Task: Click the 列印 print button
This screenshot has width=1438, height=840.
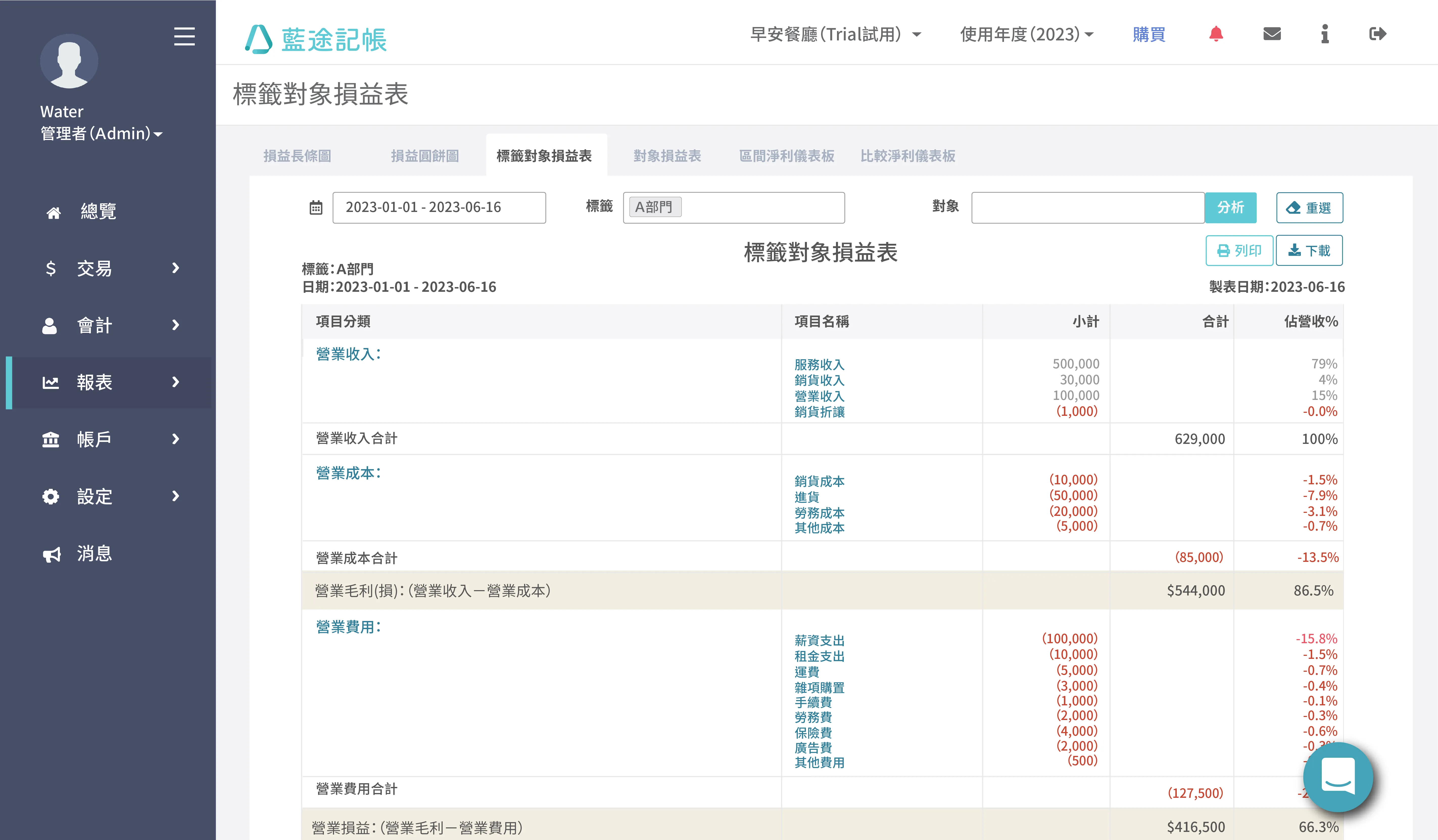Action: (x=1239, y=251)
